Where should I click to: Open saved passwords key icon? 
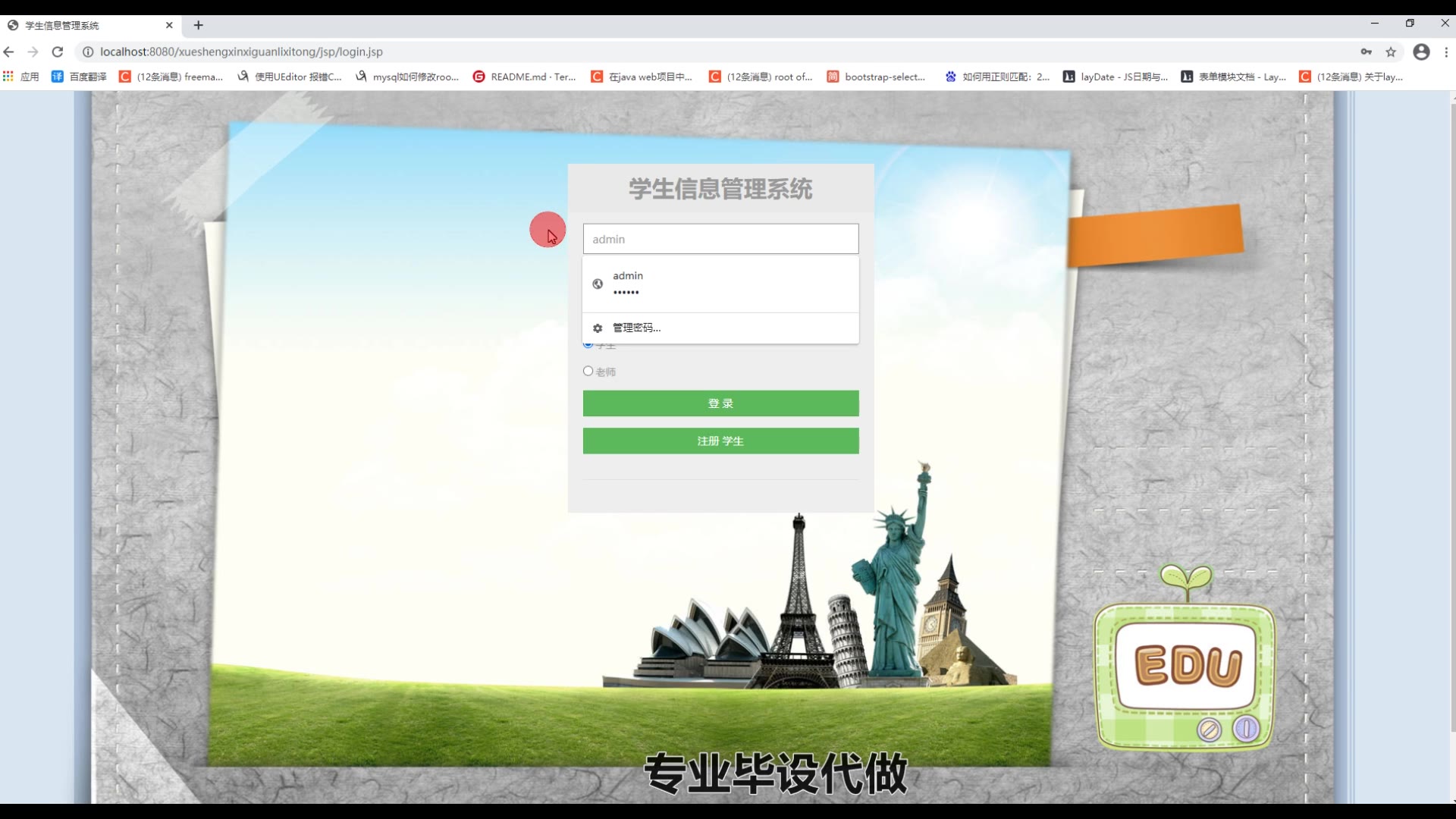tap(1366, 52)
